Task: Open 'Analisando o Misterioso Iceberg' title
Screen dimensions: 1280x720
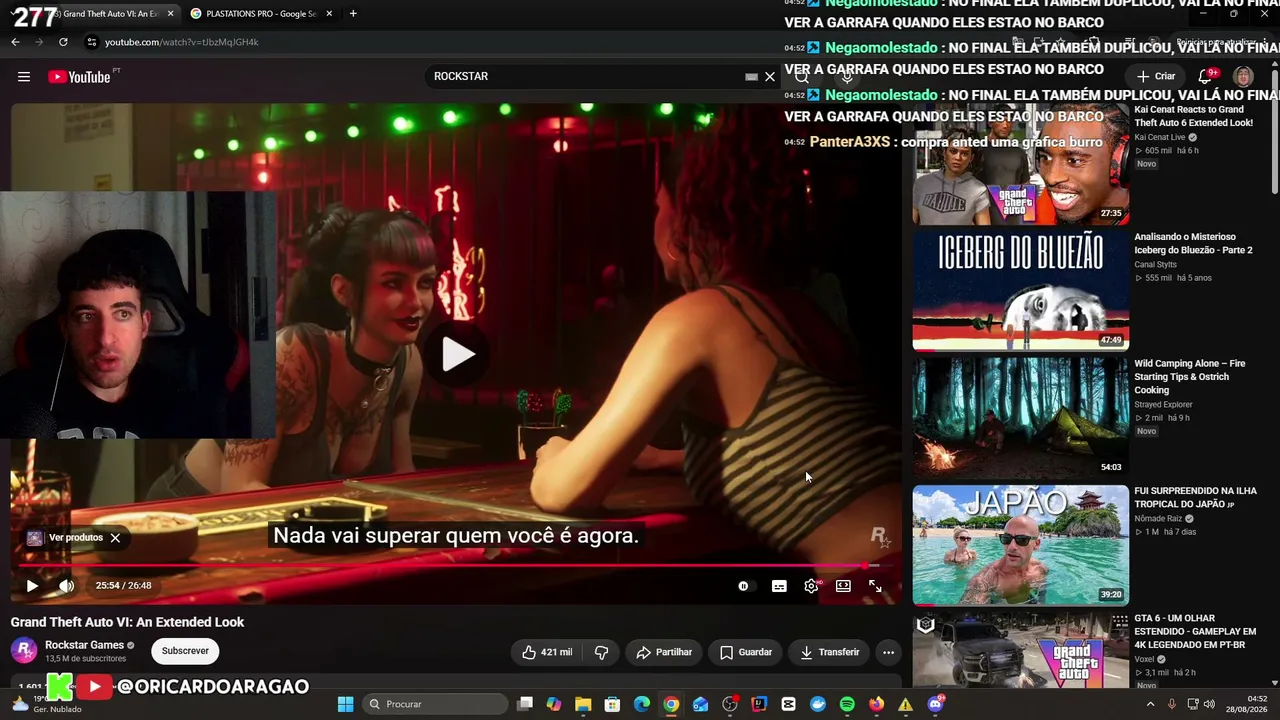Action: 1193,244
